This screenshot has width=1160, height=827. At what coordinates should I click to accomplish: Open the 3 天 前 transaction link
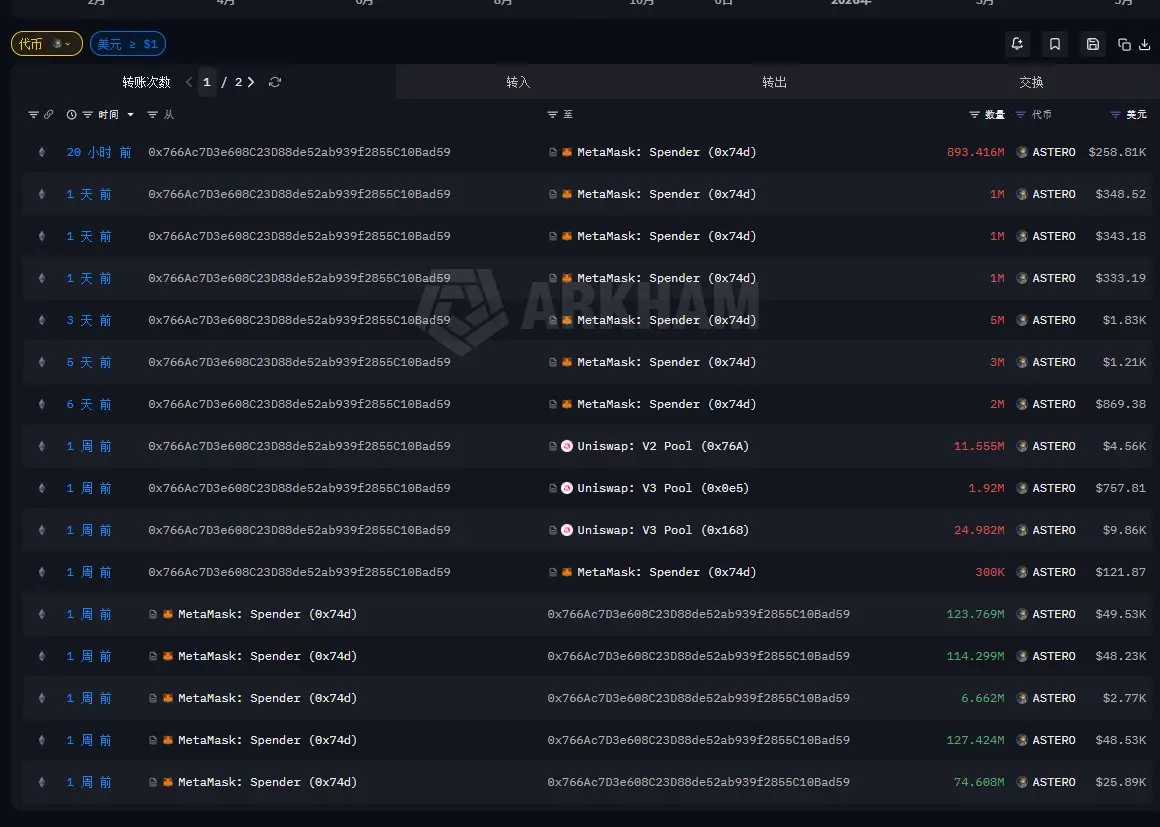pyautogui.click(x=89, y=320)
